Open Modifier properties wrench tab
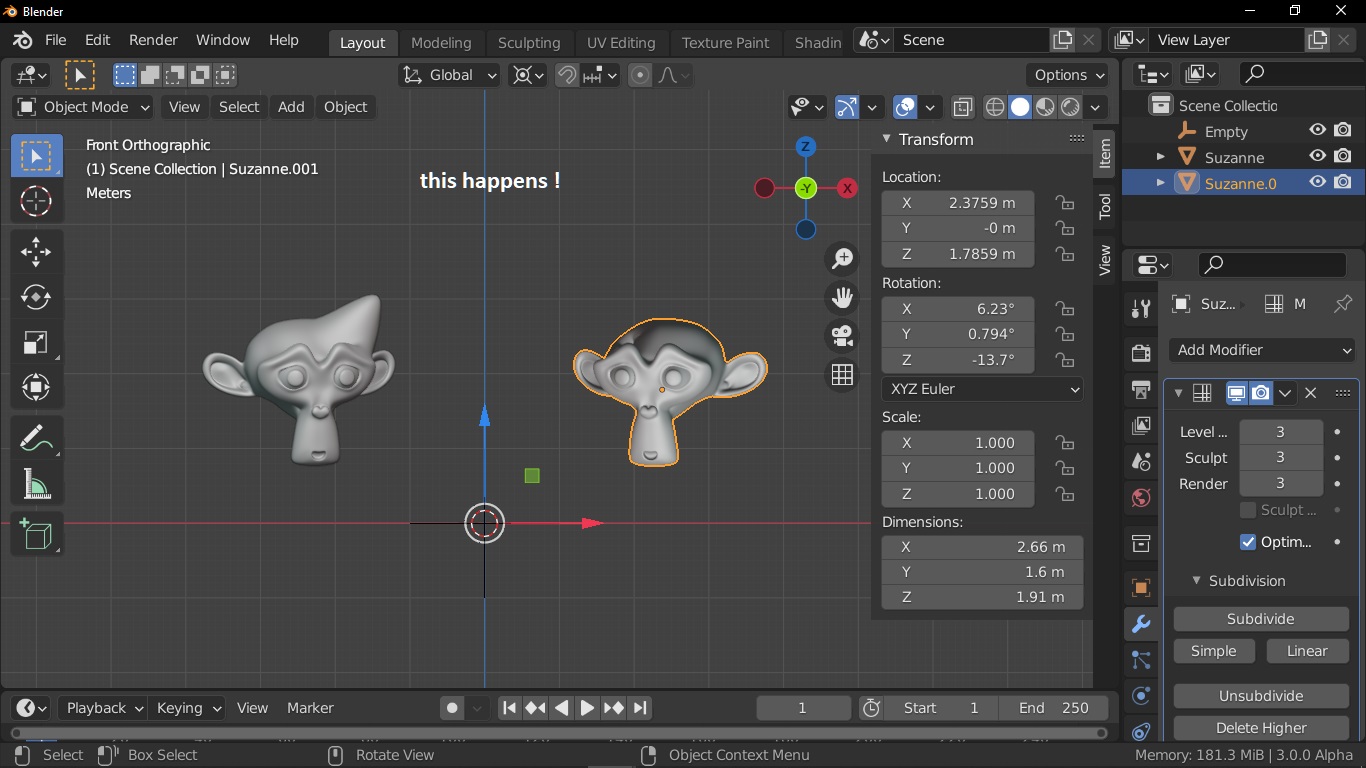The width and height of the screenshot is (1366, 768). pos(1140,625)
